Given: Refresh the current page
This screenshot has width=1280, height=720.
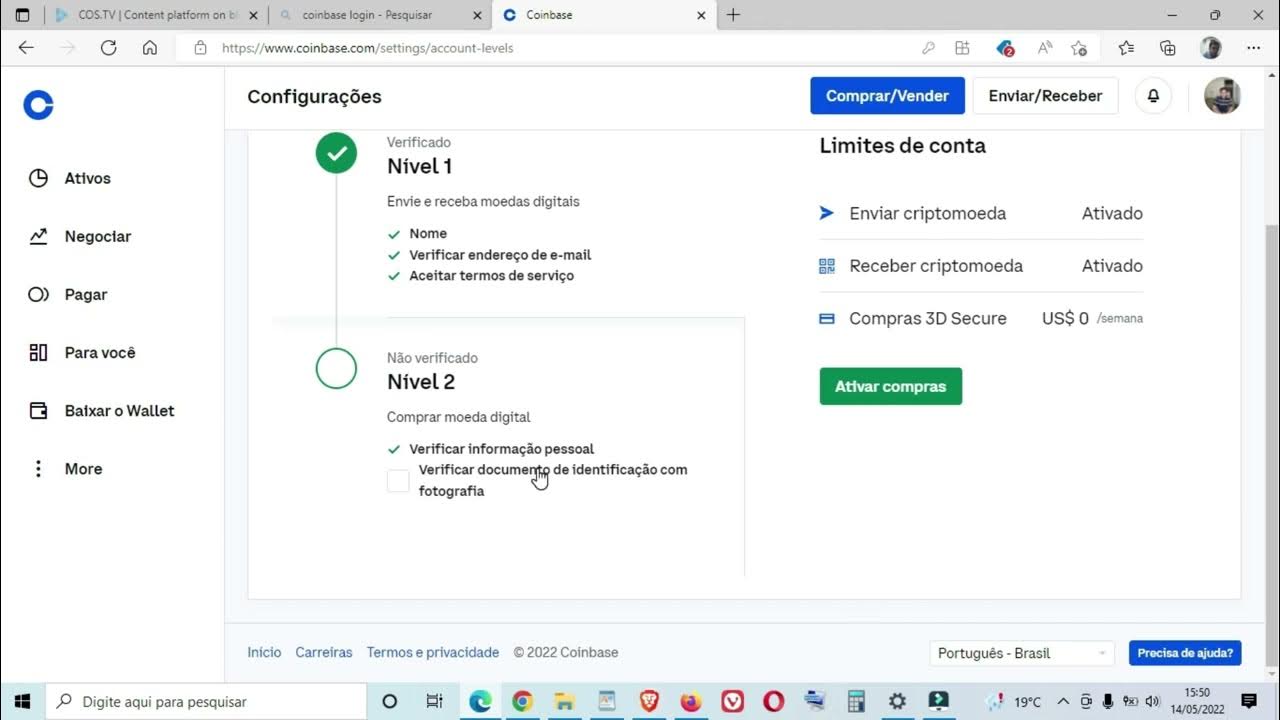Looking at the screenshot, I should tap(109, 47).
